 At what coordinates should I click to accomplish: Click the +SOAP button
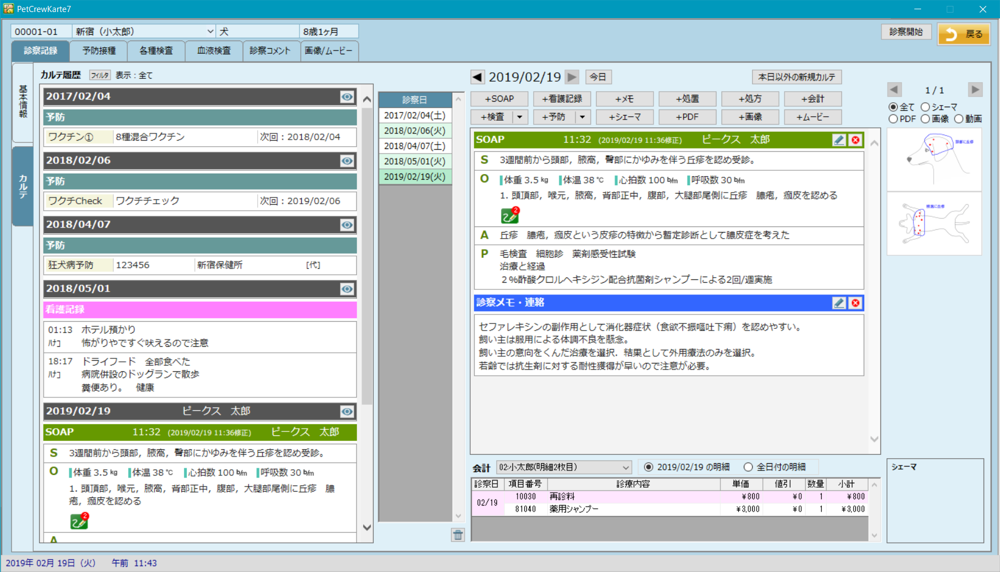point(499,99)
